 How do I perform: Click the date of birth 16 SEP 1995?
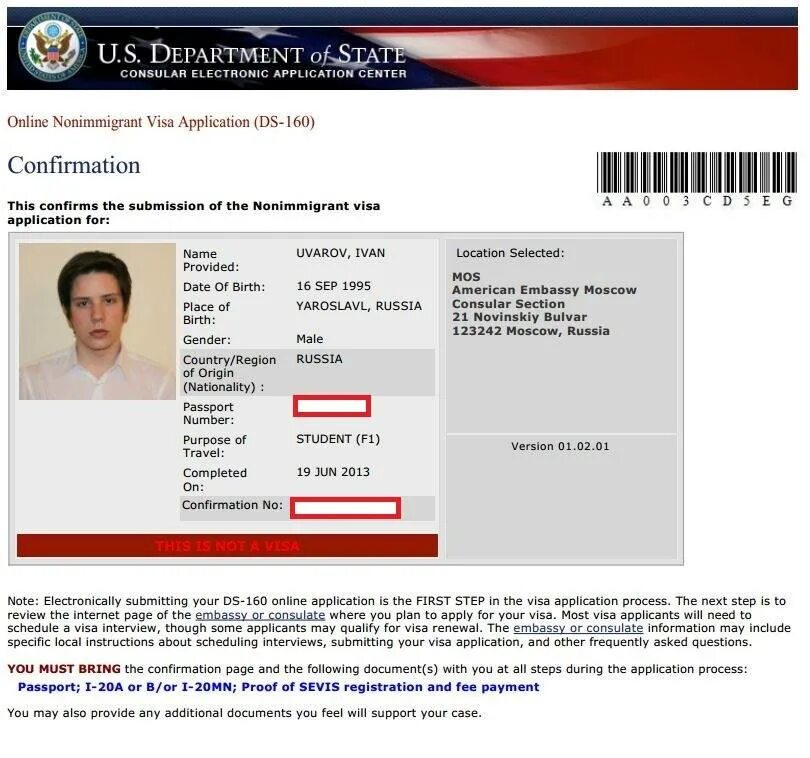(333, 286)
